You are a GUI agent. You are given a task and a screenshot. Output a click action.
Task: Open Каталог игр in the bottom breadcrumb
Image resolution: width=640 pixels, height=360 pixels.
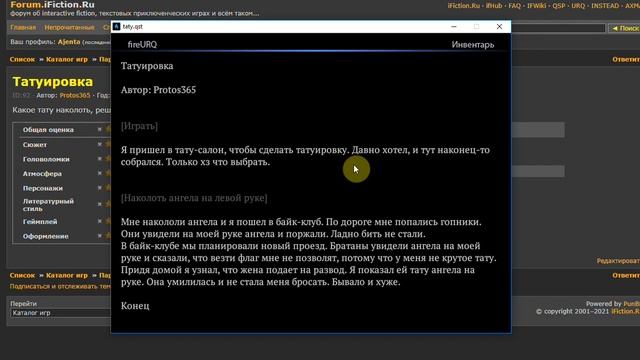(x=67, y=275)
